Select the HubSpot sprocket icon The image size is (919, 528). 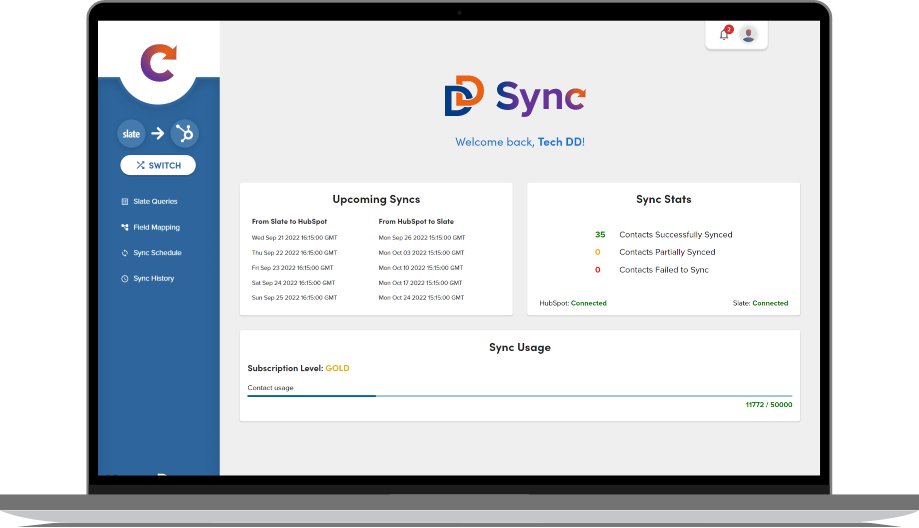[185, 134]
